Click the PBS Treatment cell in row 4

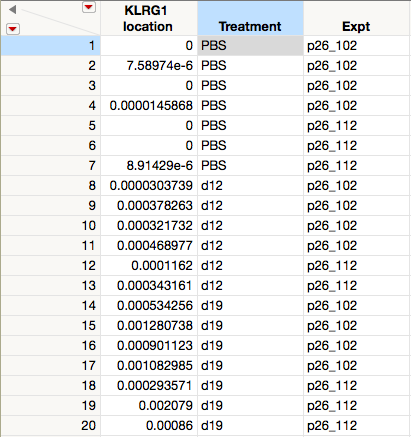pos(250,106)
